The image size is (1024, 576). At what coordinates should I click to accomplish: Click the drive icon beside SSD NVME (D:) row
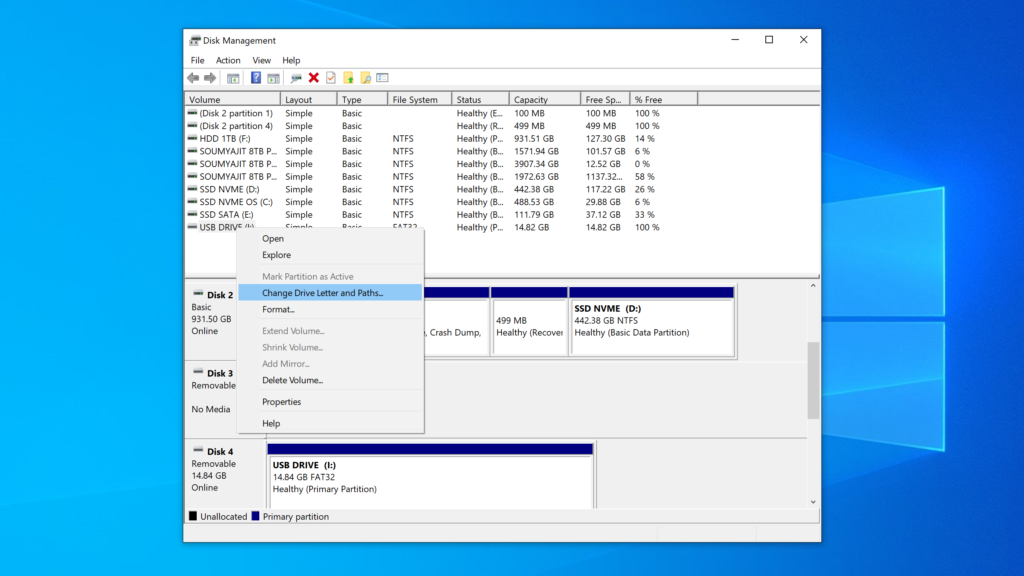point(192,189)
